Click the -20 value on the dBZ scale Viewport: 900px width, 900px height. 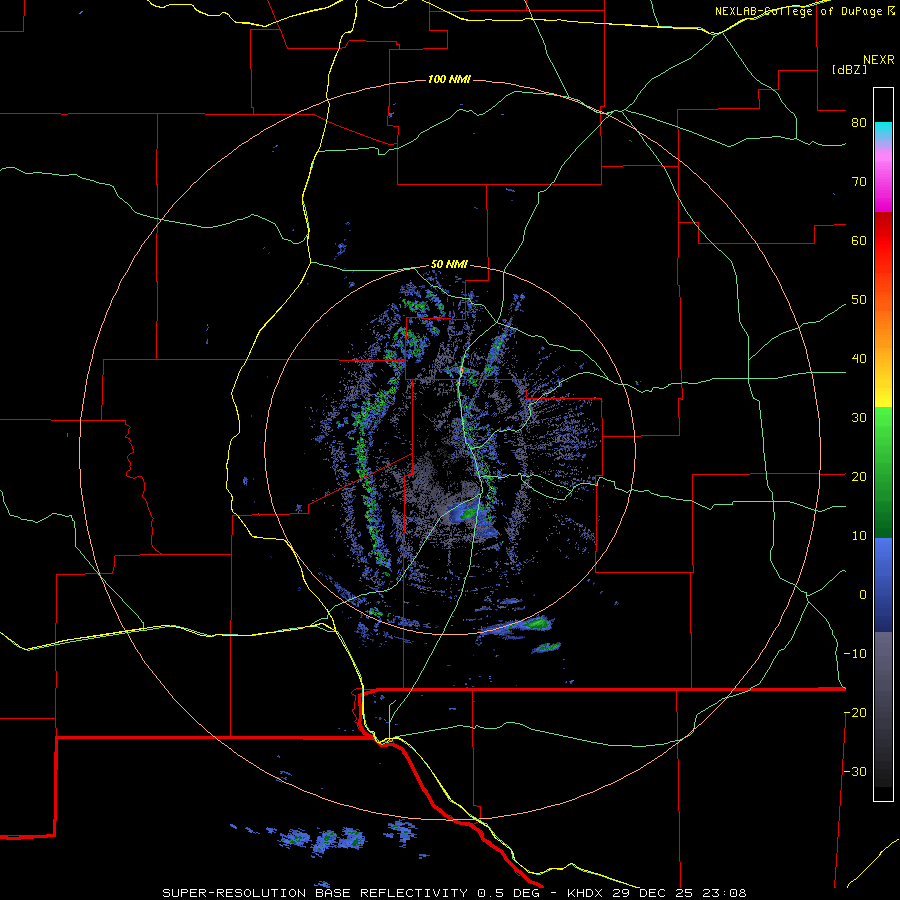tap(855, 713)
